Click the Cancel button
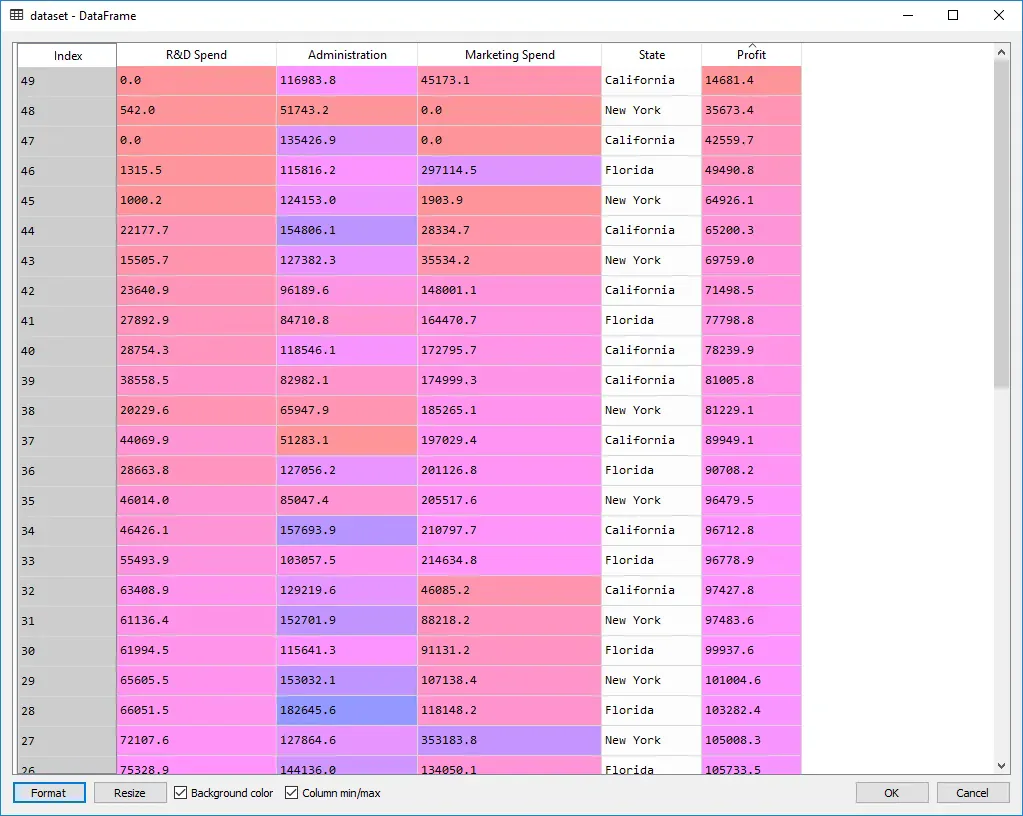 coord(972,793)
